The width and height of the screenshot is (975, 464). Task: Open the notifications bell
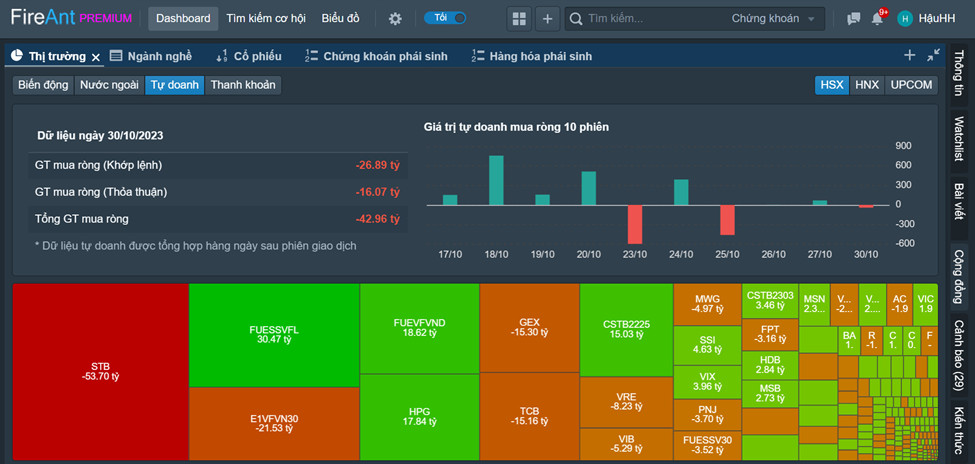pyautogui.click(x=877, y=19)
